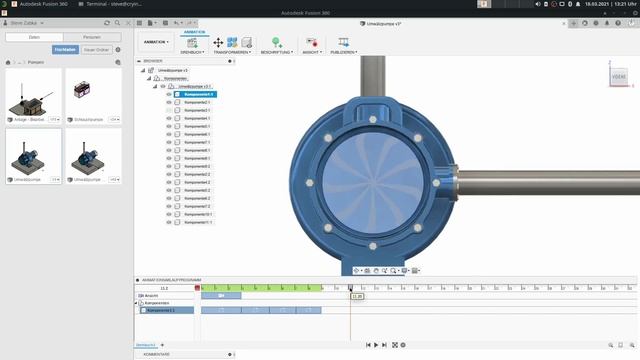Switch to the Daten tab
This screenshot has height=360, width=640.
point(34,37)
